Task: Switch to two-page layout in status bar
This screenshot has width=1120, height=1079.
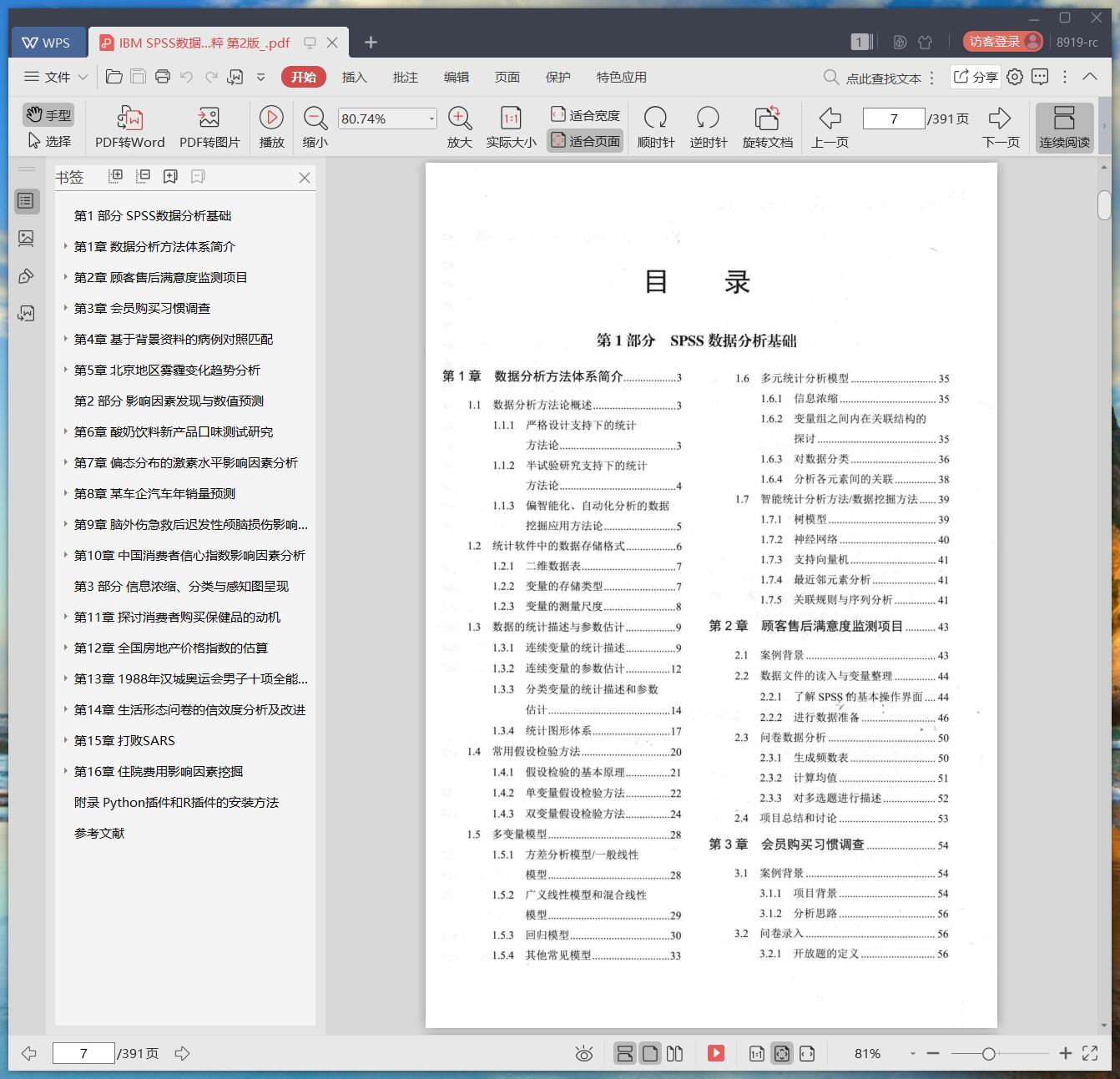Action: coord(675,1053)
